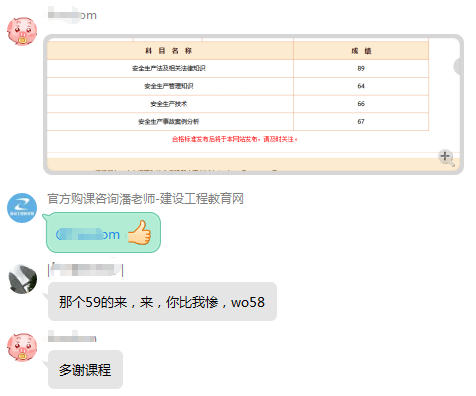The width and height of the screenshot is (476, 396).
Task: Click the blurred sender name ending in om
Action: click(72, 15)
